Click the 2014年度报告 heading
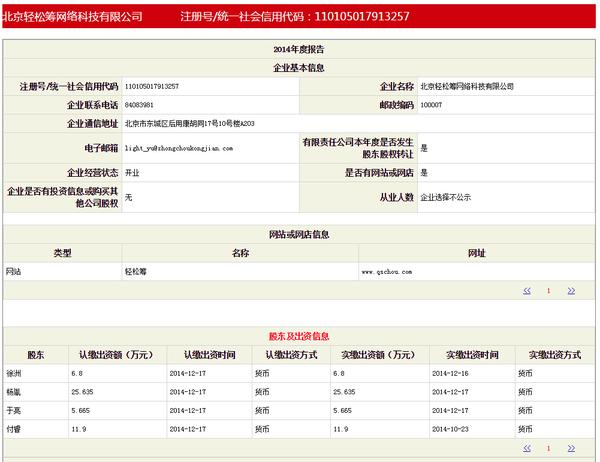The height and width of the screenshot is (462, 600). coord(298,49)
